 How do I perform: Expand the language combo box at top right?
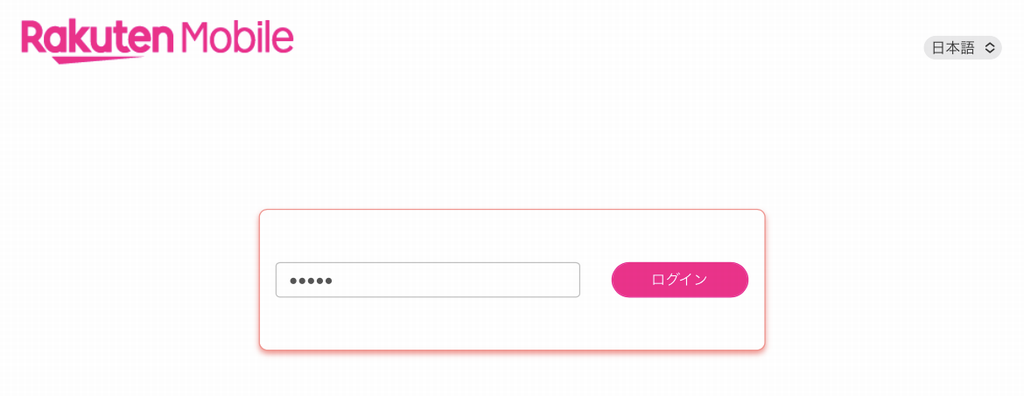point(962,48)
